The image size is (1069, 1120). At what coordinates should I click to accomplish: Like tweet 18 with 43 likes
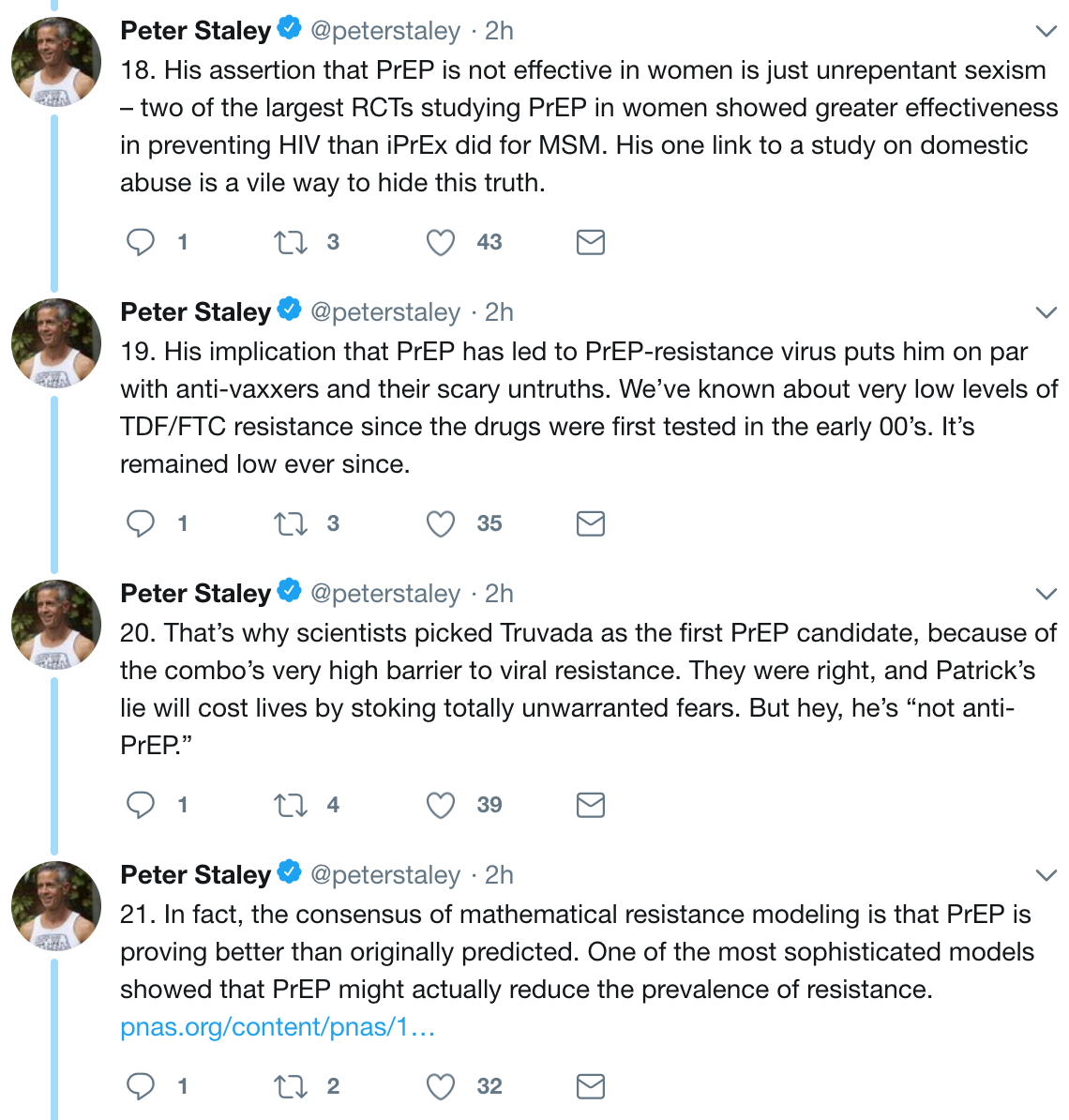pyautogui.click(x=440, y=243)
